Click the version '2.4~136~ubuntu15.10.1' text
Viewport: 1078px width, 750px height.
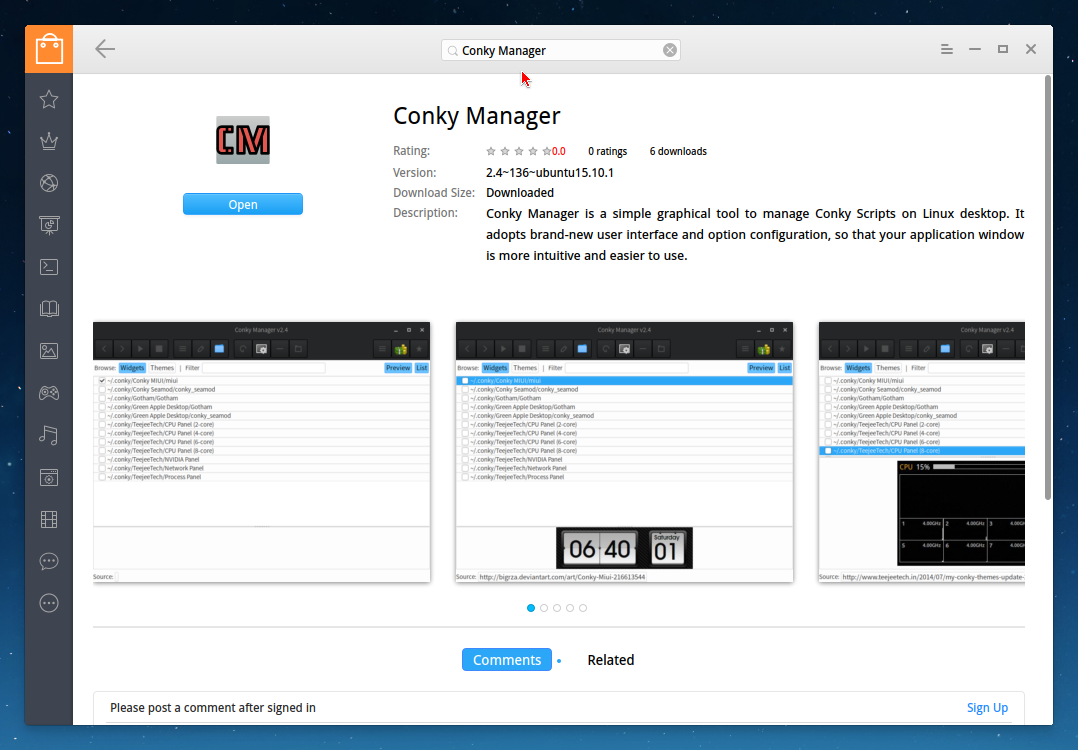(x=550, y=173)
